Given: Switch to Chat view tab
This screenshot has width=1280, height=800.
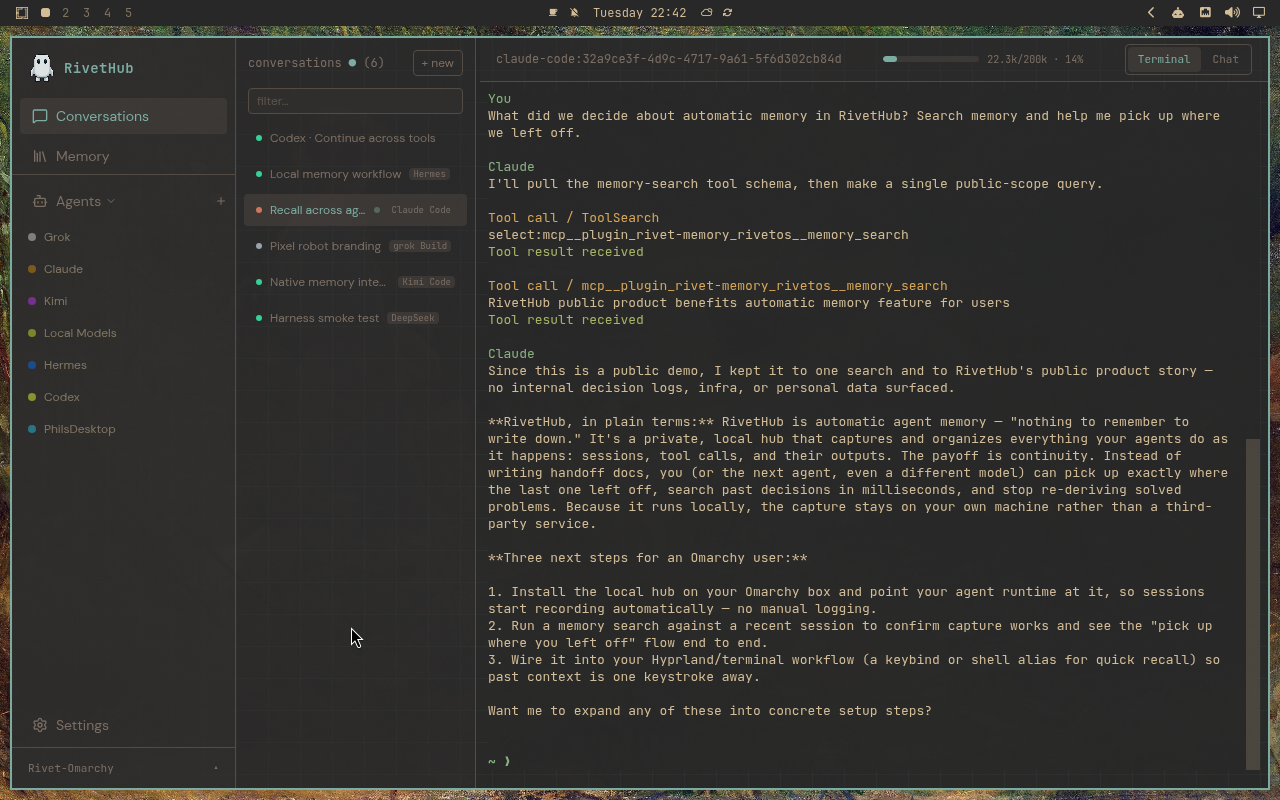Looking at the screenshot, I should coord(1225,59).
